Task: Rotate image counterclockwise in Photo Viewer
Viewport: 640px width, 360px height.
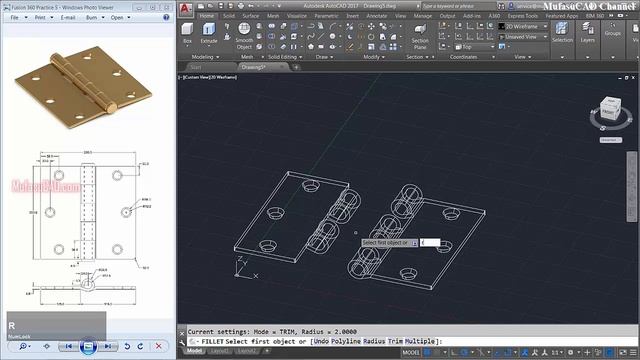Action: click(127, 346)
